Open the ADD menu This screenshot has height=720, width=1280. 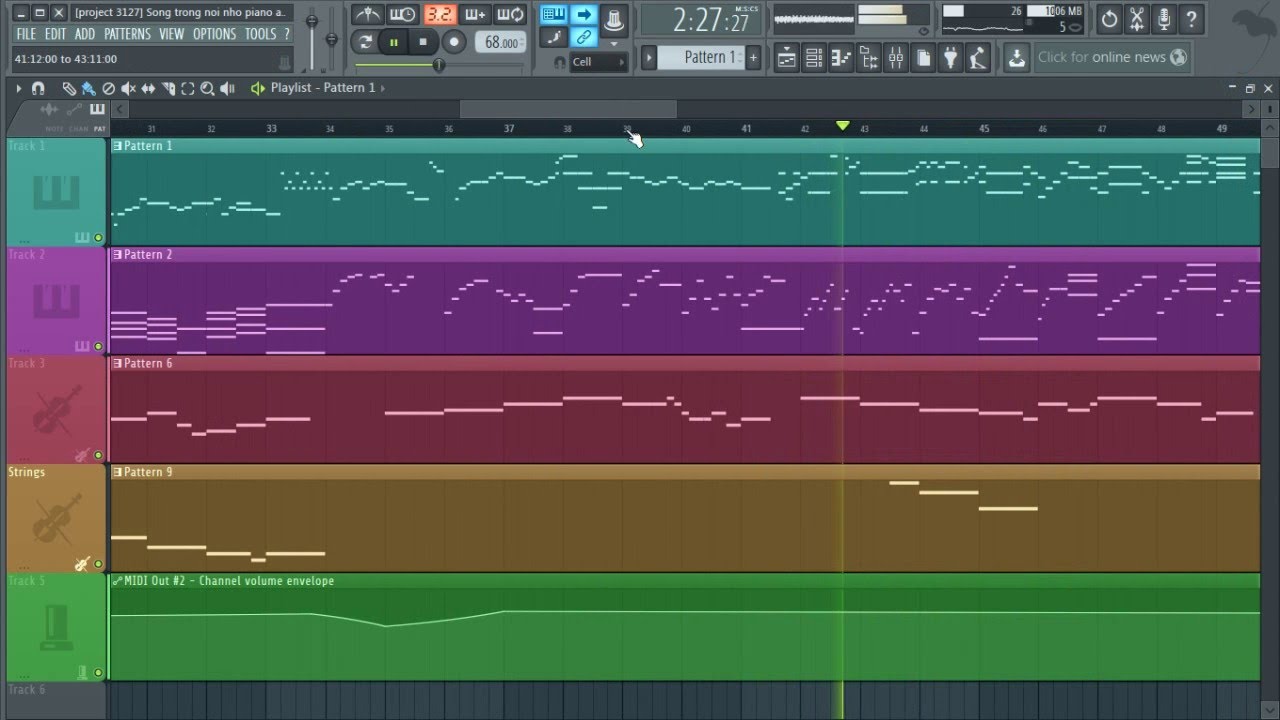coord(85,34)
